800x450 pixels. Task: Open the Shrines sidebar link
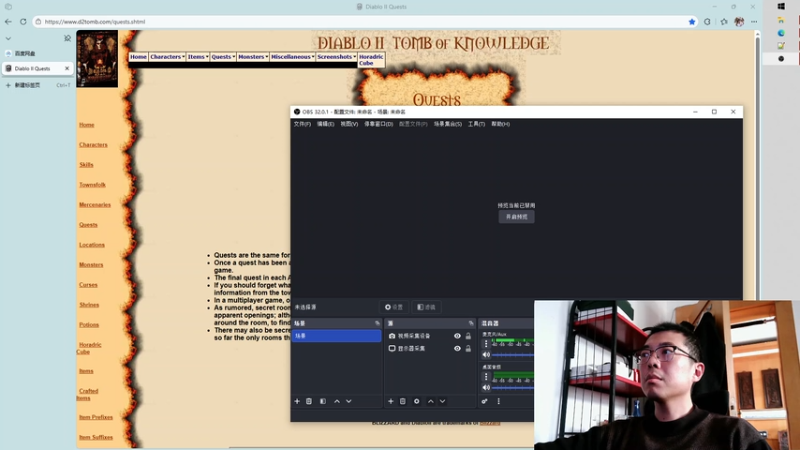point(89,305)
